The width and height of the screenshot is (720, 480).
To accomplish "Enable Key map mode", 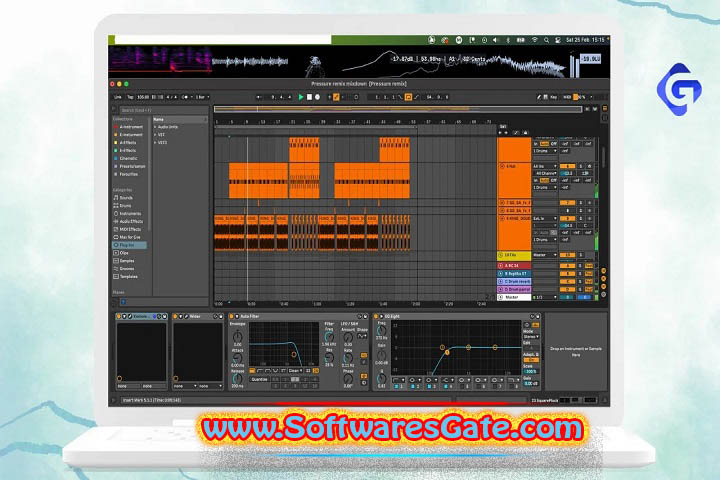I will click(554, 97).
